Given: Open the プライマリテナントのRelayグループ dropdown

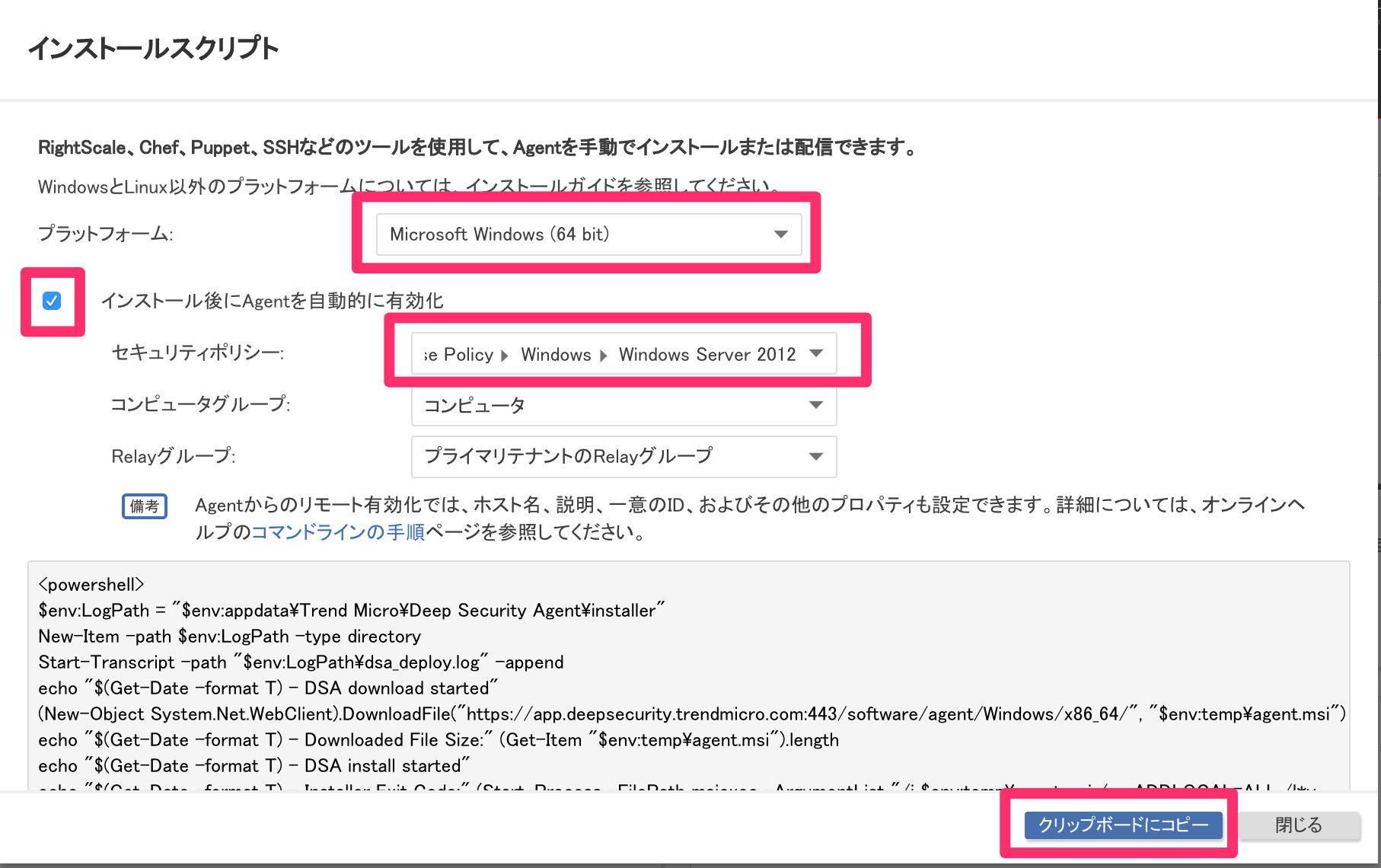Looking at the screenshot, I should [x=623, y=456].
